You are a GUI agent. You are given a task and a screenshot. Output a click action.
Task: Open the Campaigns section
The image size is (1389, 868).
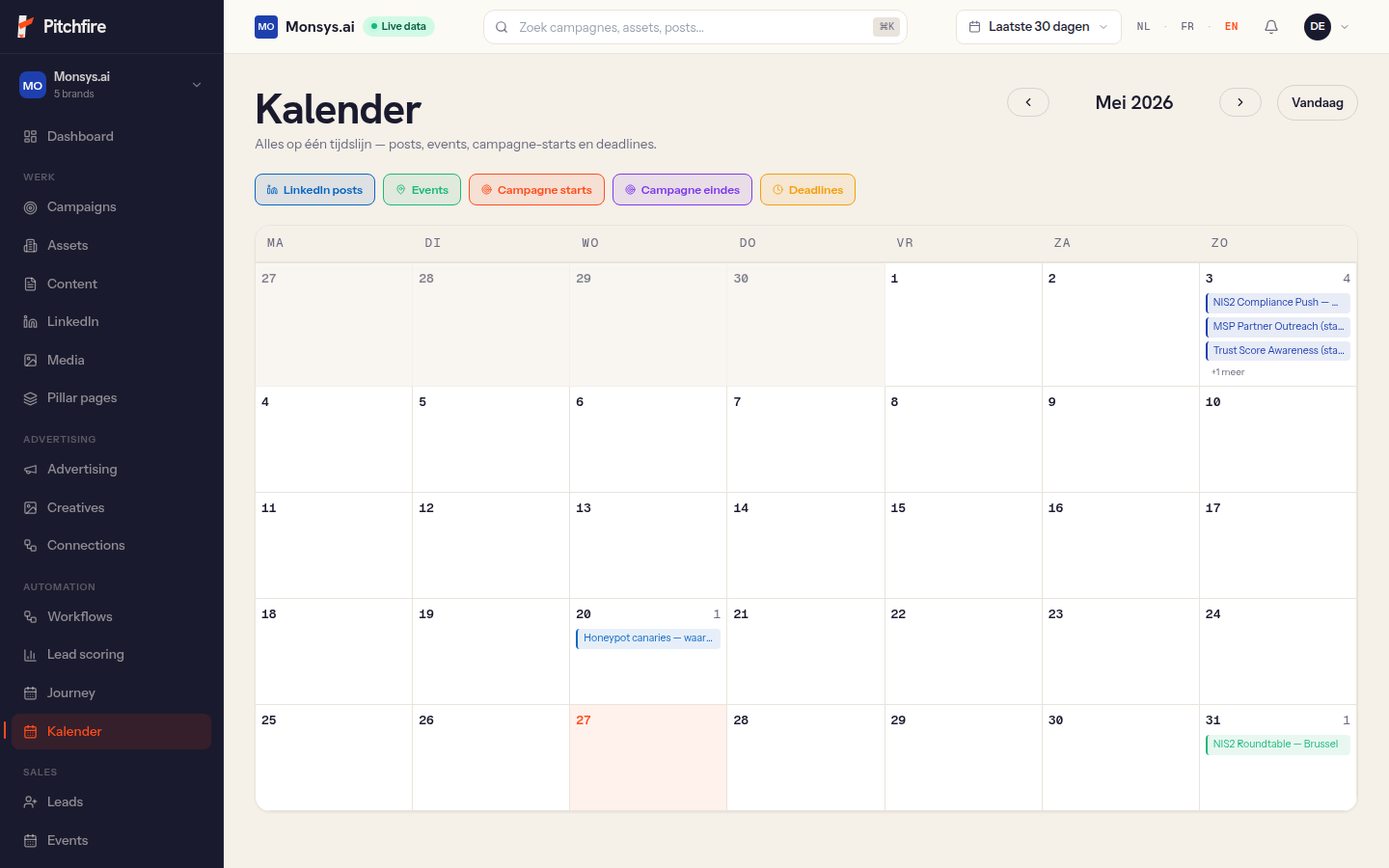112,206
